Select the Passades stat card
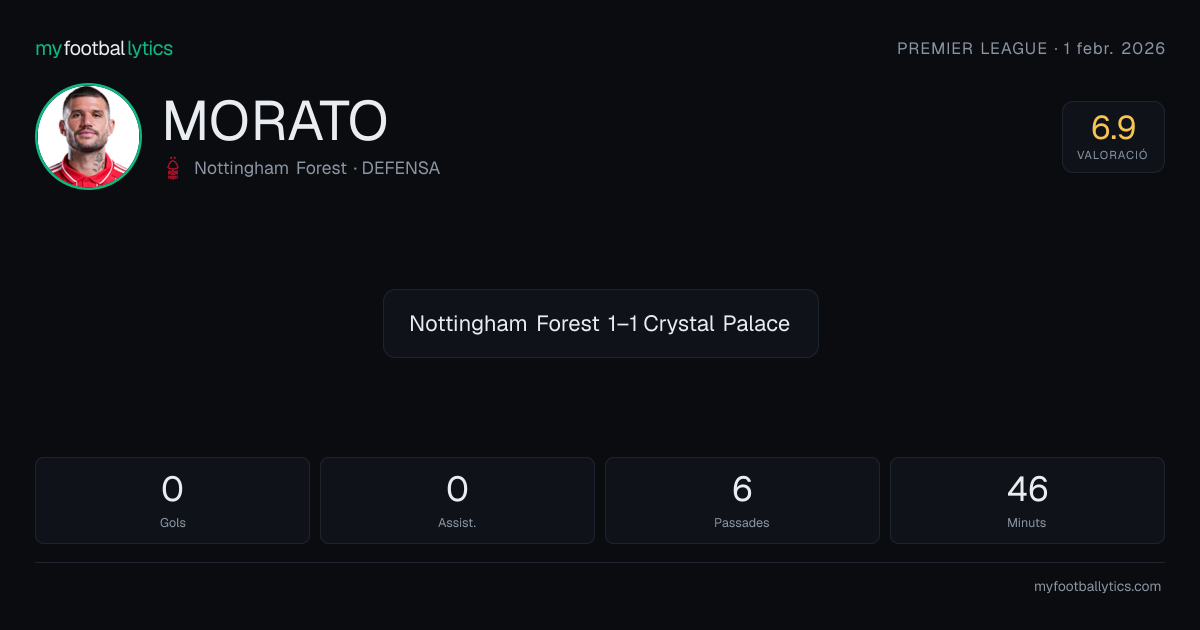This screenshot has width=1200, height=630. point(742,500)
